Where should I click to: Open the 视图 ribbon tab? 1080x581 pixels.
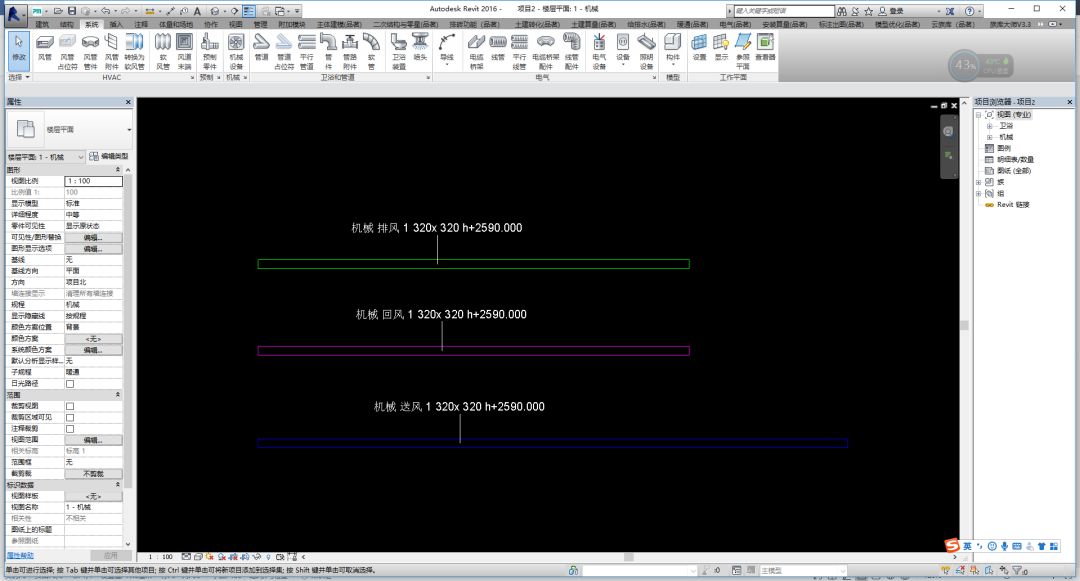(236, 24)
